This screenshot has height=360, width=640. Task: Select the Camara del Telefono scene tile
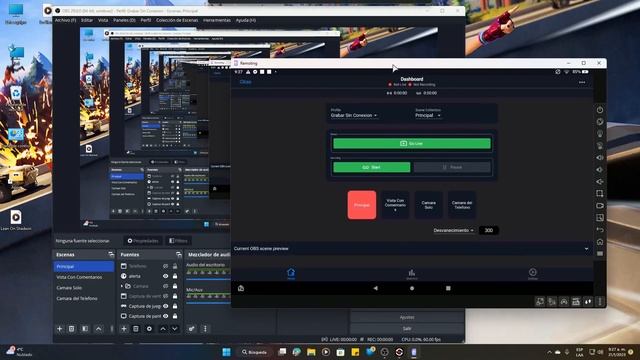tap(462, 205)
